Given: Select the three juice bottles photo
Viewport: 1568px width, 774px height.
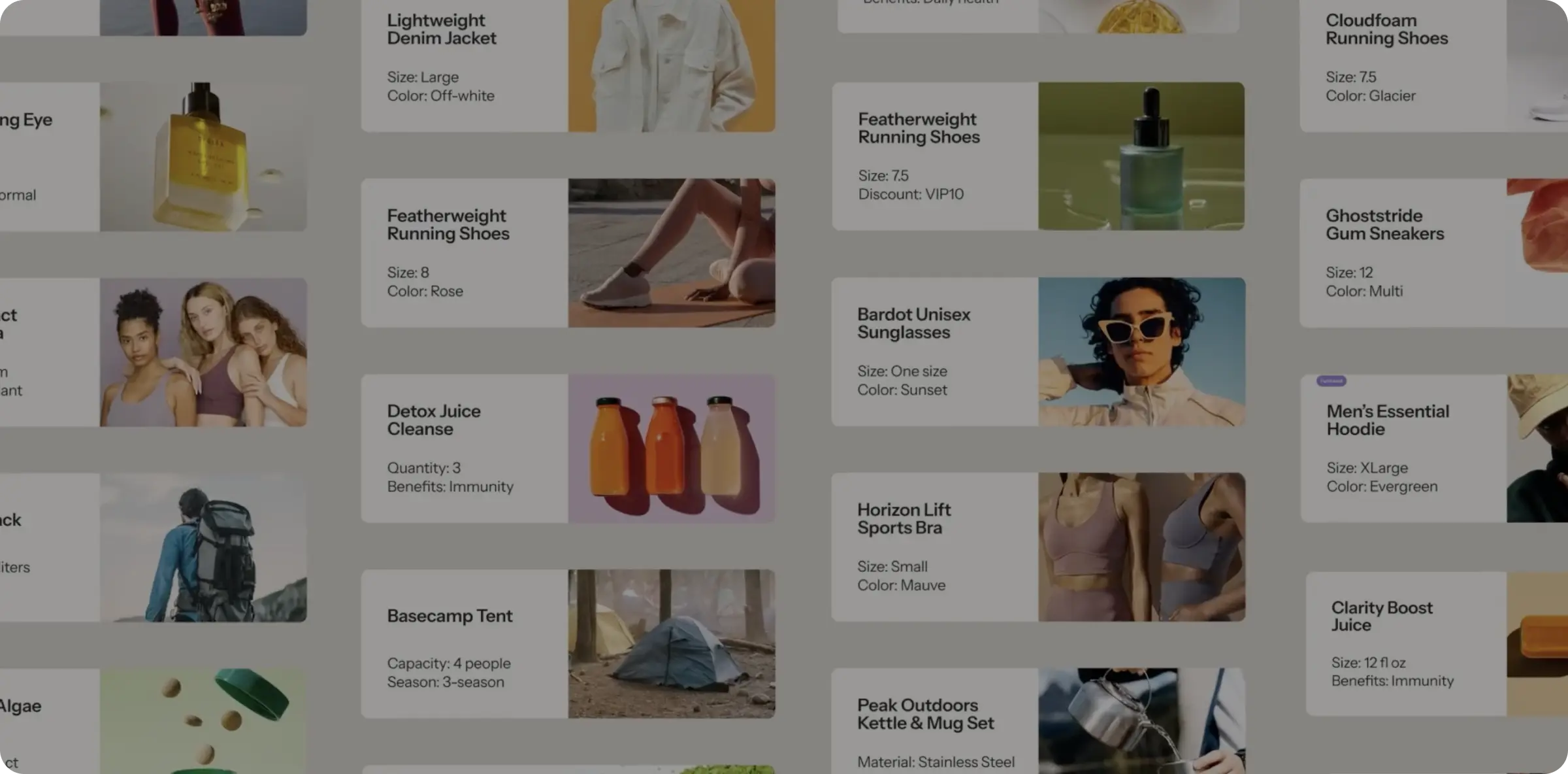Looking at the screenshot, I should 672,448.
